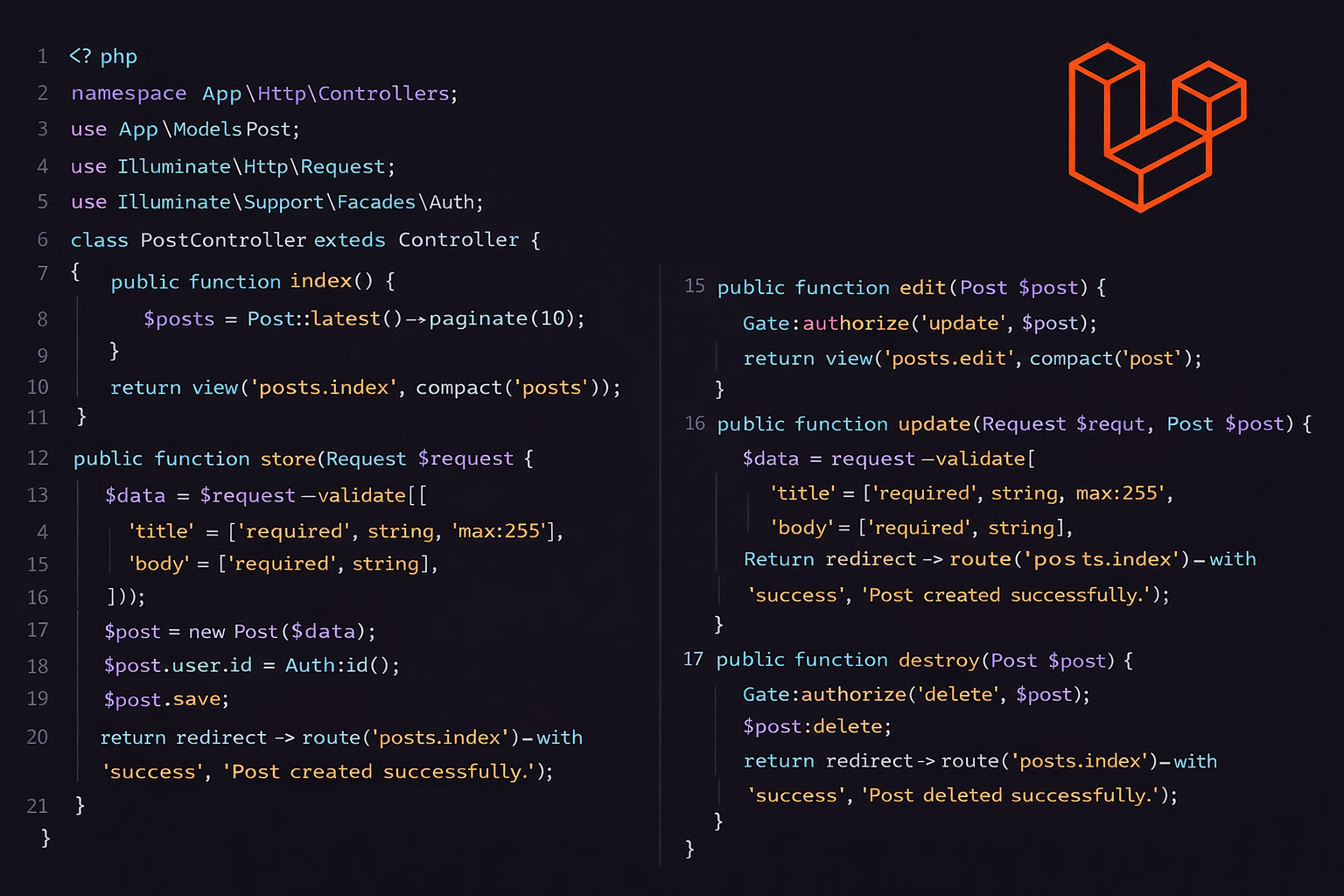Click the destroy function name

click(939, 661)
